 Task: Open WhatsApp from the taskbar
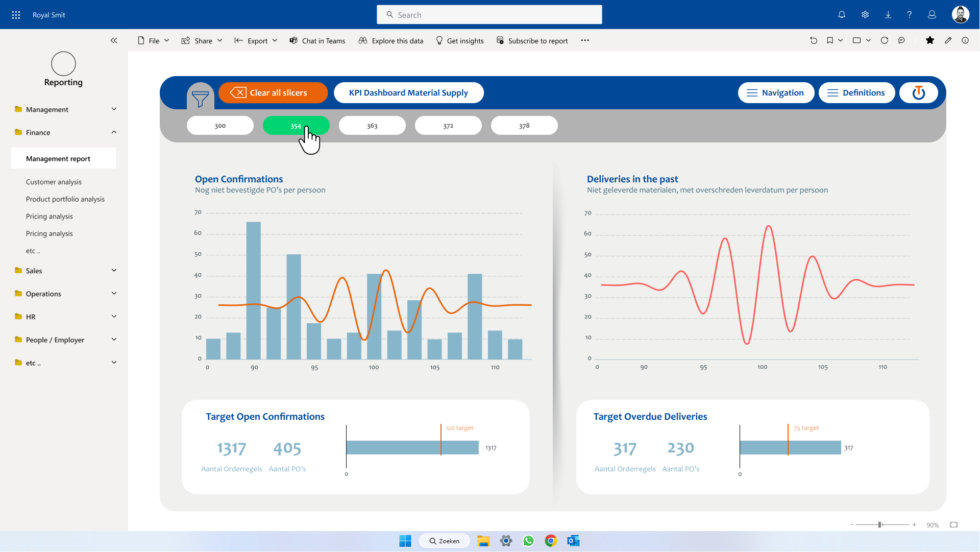[x=528, y=541]
